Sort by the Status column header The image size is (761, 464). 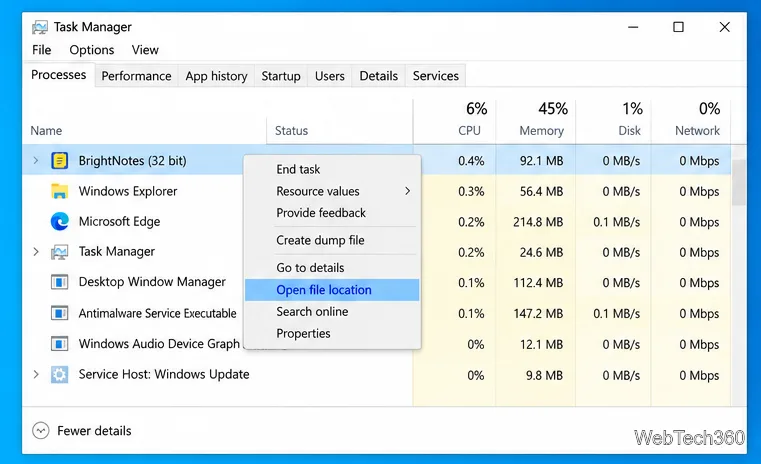(x=291, y=131)
